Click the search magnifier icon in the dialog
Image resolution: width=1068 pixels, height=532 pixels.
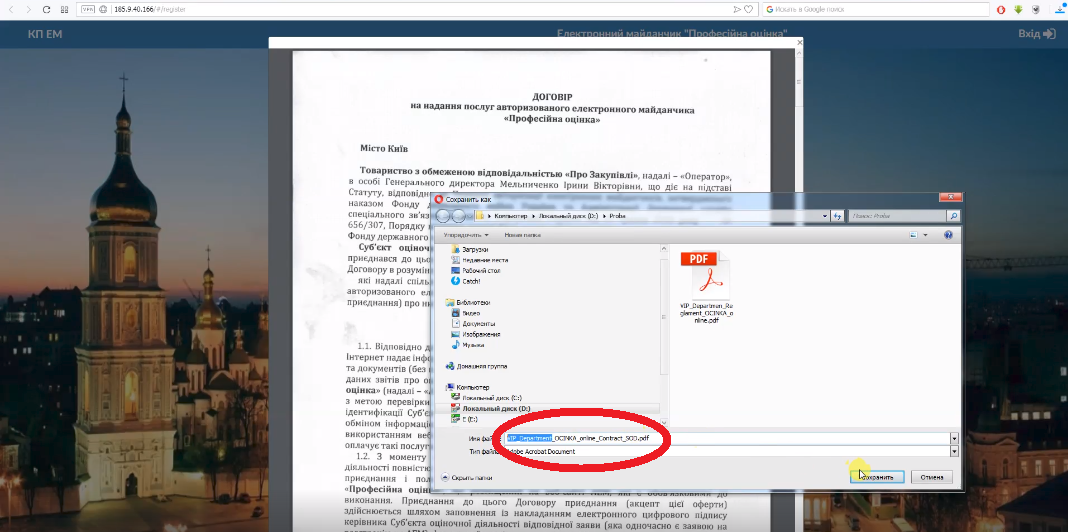coord(953,216)
